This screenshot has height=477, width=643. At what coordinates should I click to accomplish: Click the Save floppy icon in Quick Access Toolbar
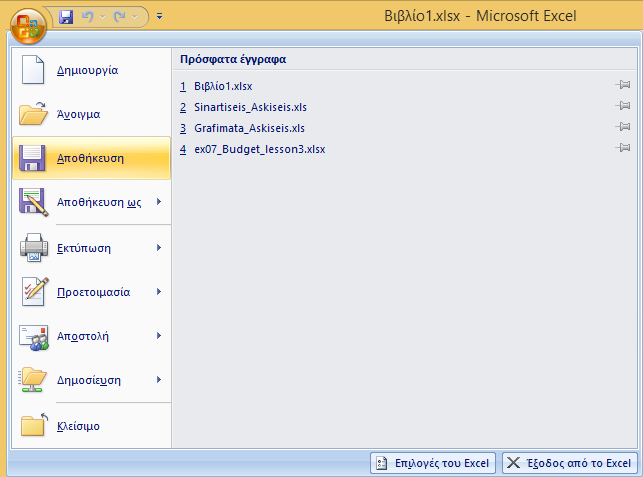[x=66, y=17]
